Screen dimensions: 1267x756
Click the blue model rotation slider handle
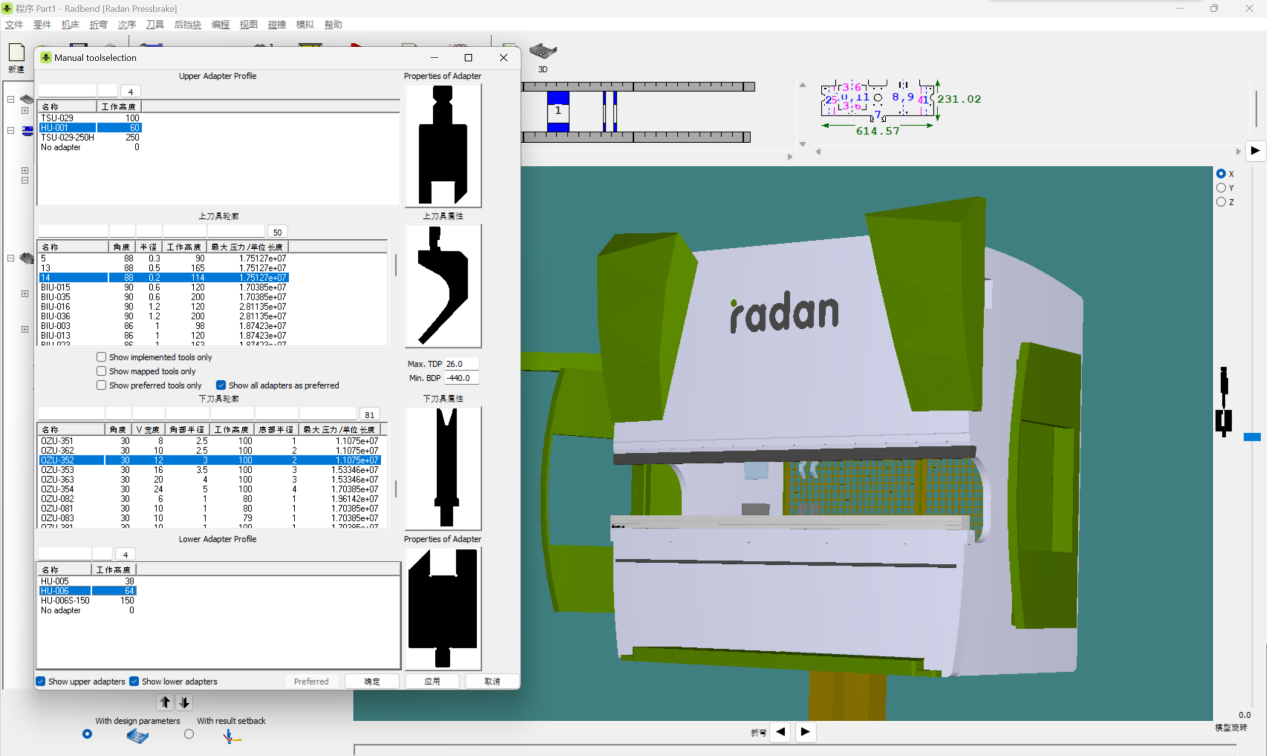[1252, 437]
